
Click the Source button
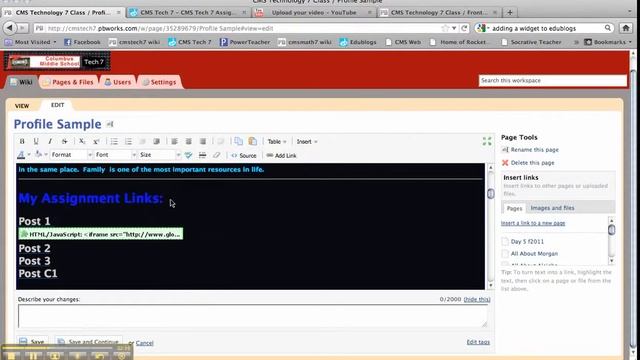coord(244,156)
